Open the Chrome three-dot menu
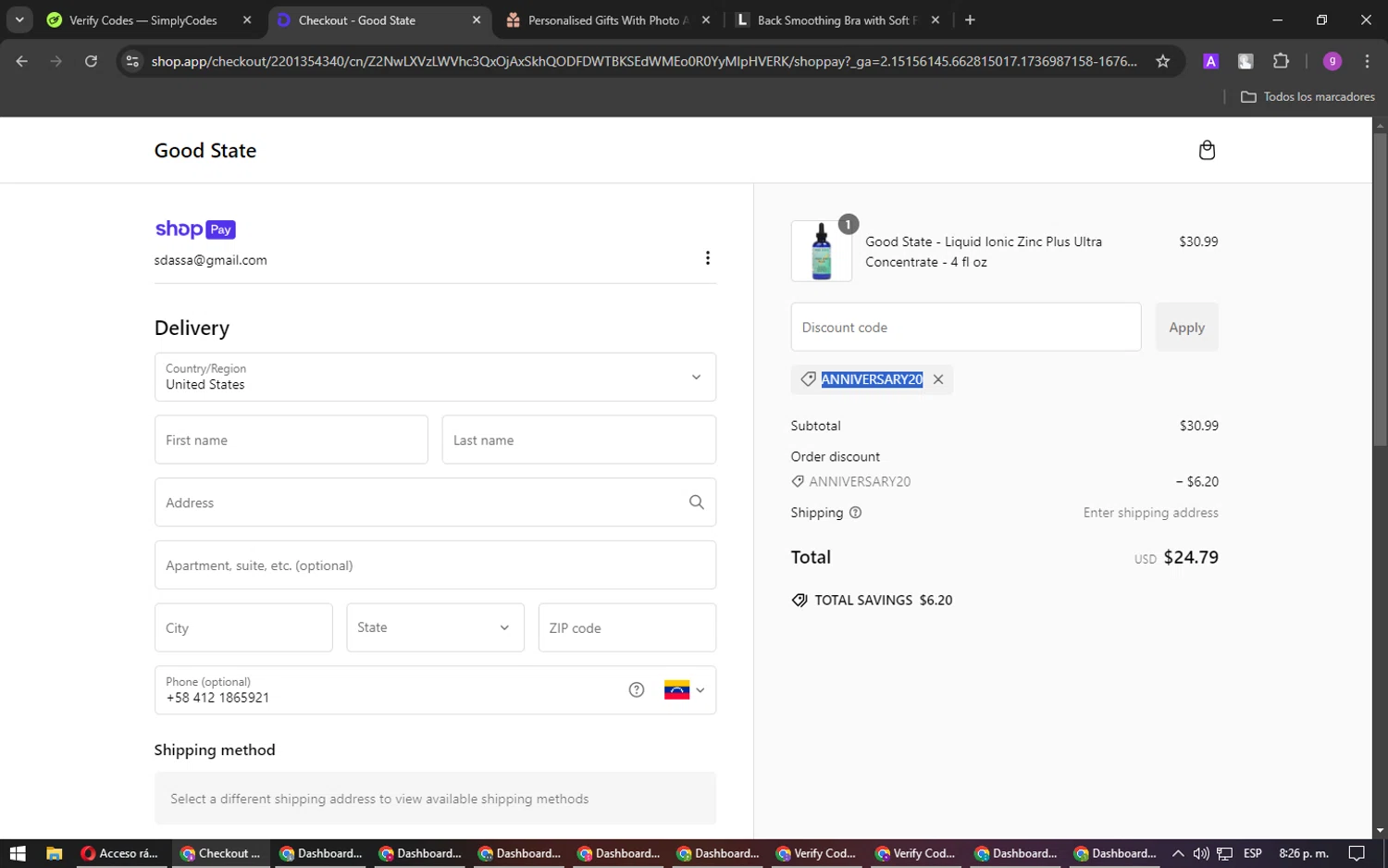Screen dimensions: 1388x868 (1367, 61)
